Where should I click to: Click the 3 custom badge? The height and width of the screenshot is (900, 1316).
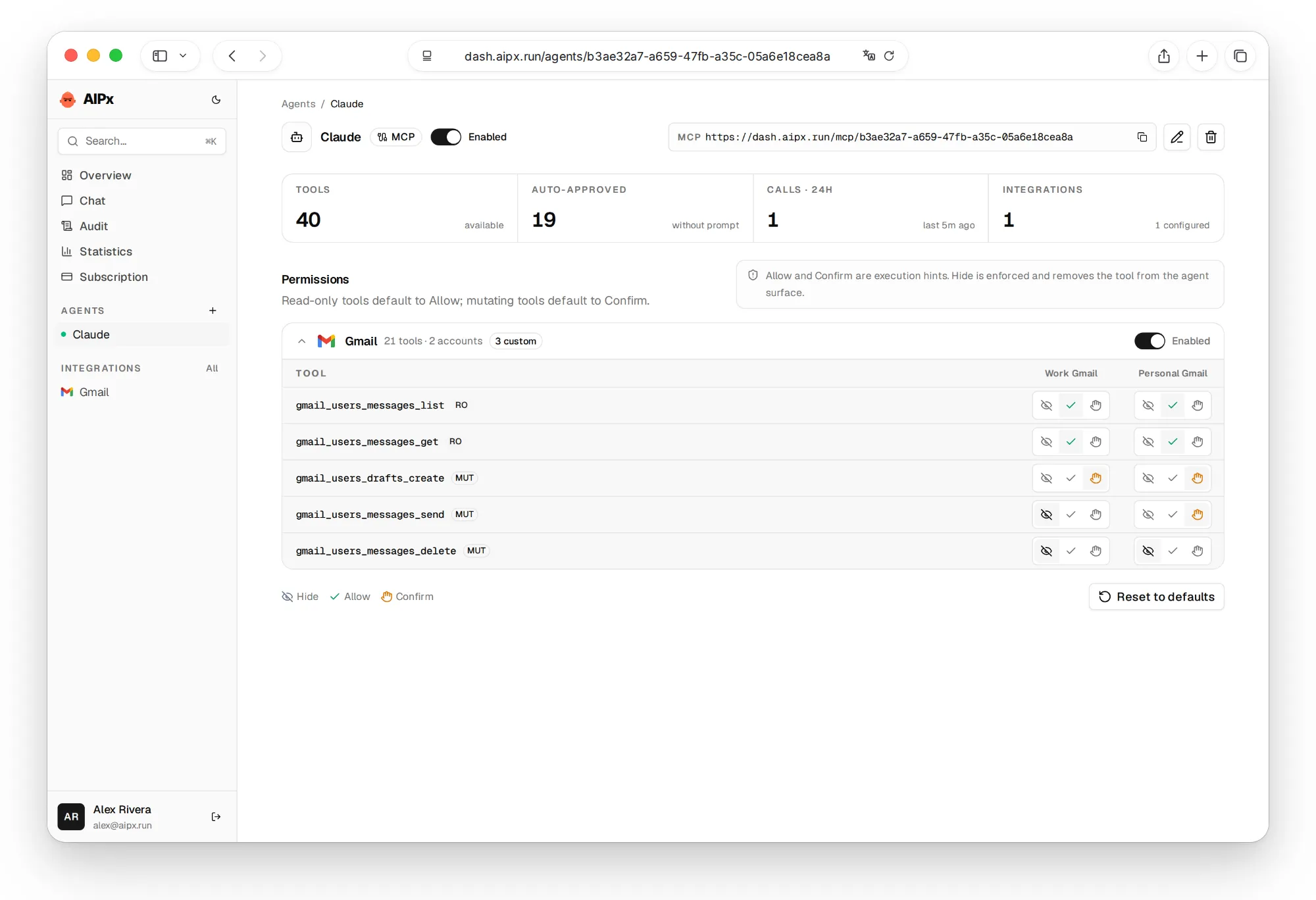[516, 341]
